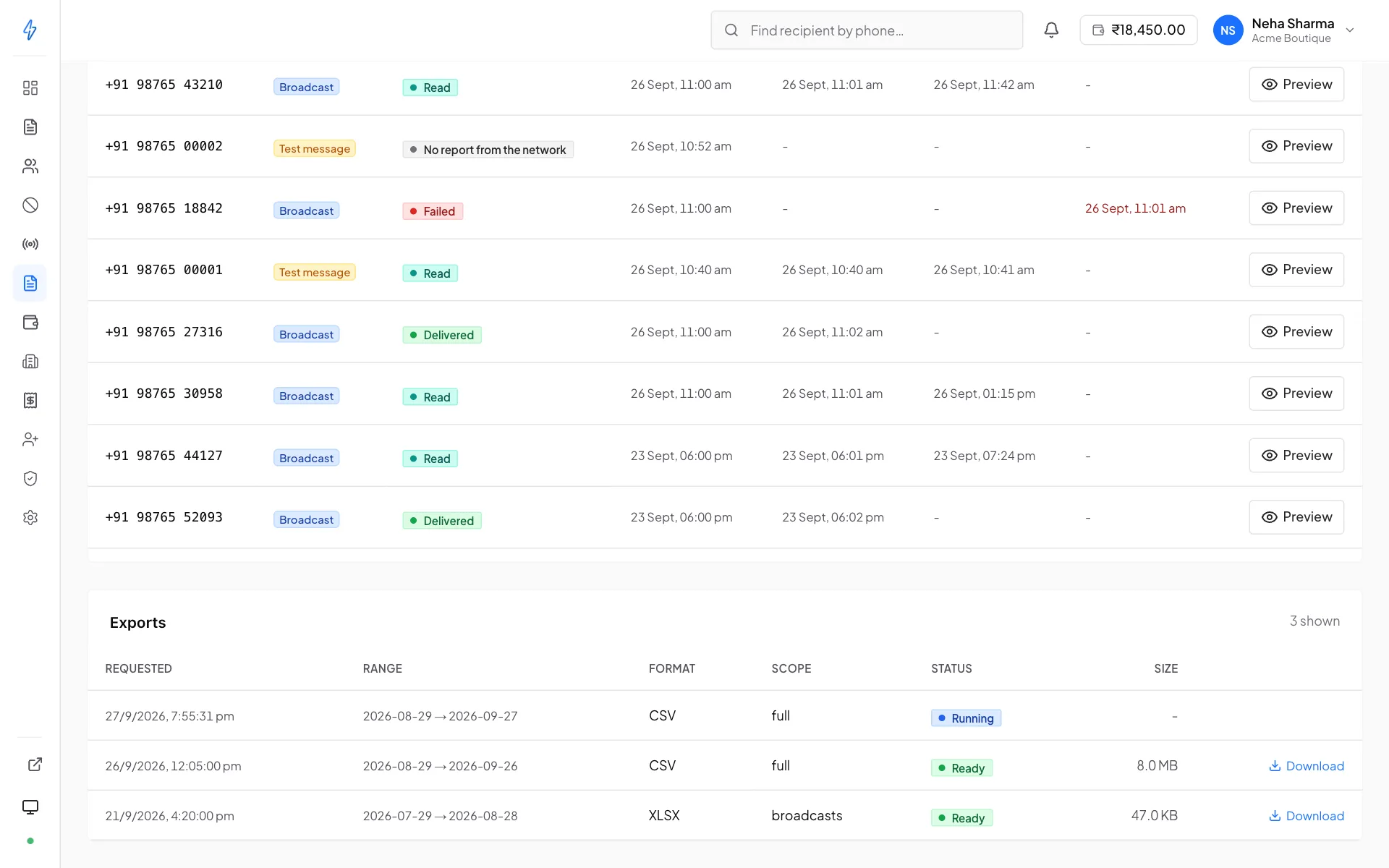Open the dashboard grid icon in sidebar

(30, 88)
